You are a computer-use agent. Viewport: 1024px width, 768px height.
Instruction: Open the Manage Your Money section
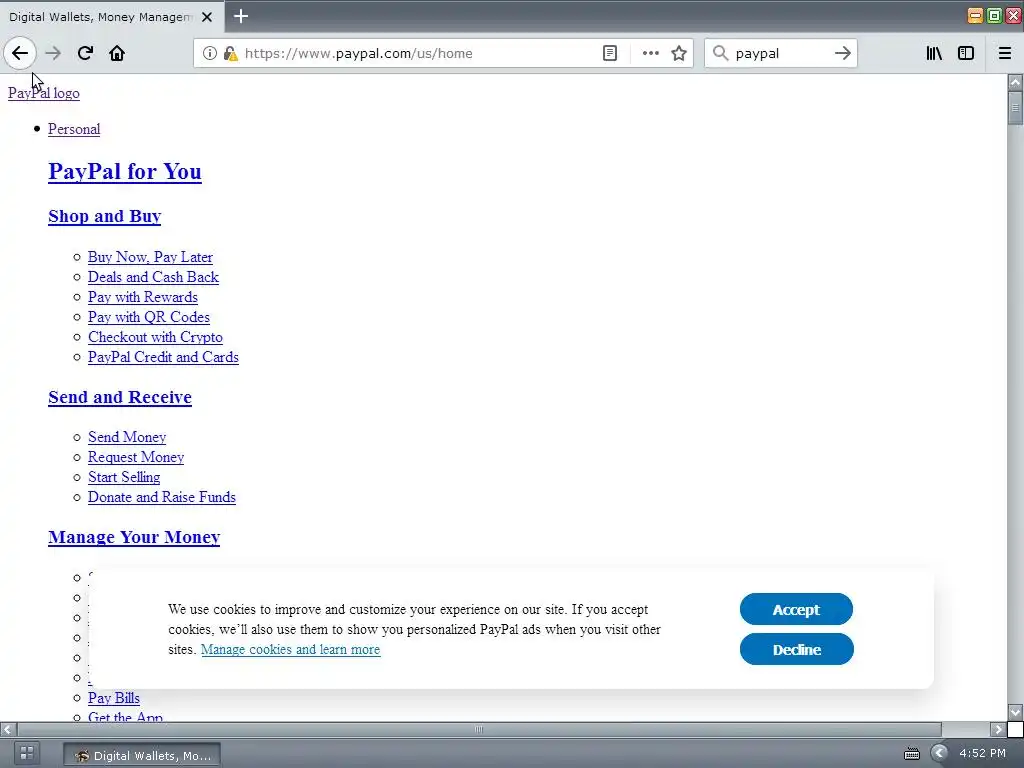(134, 537)
